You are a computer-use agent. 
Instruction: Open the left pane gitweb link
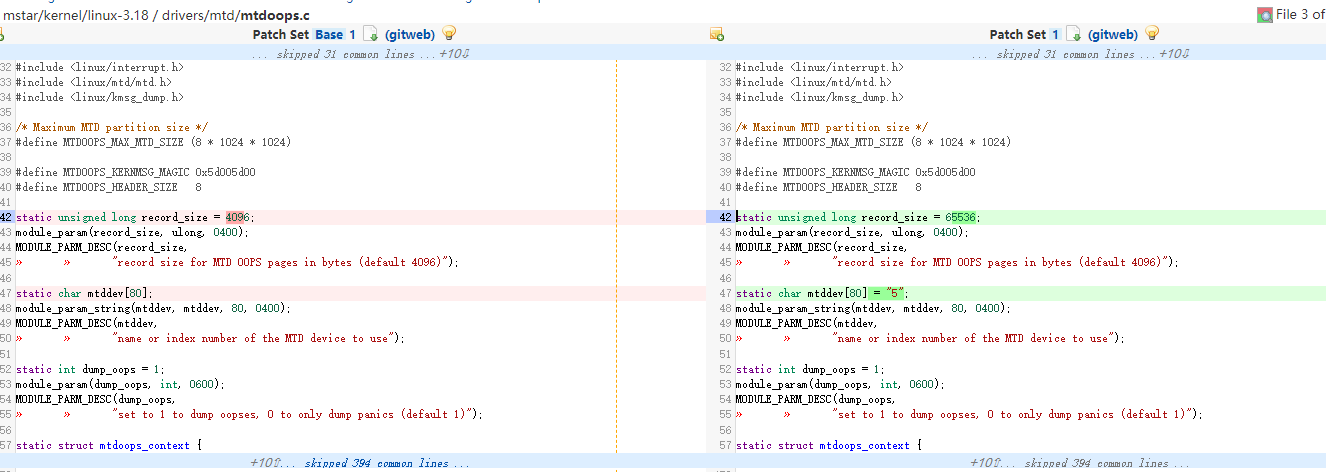[x=411, y=34]
